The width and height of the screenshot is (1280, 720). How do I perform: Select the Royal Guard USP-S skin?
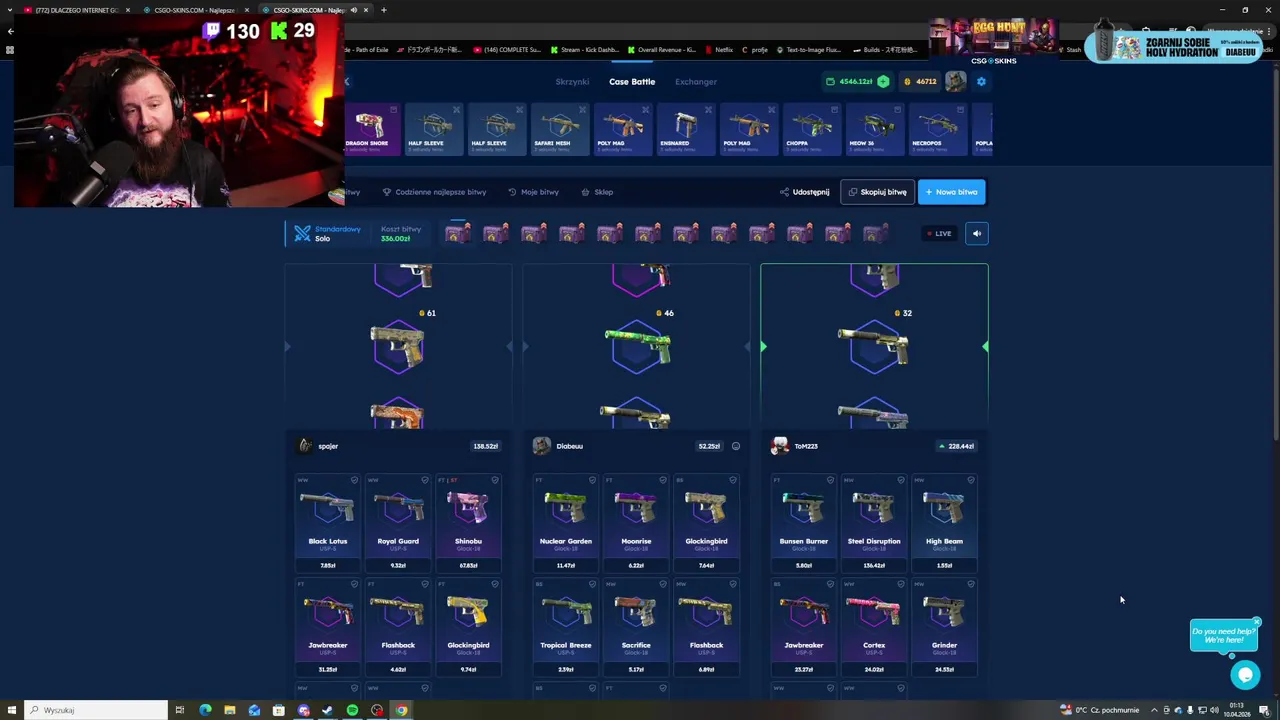pyautogui.click(x=398, y=523)
